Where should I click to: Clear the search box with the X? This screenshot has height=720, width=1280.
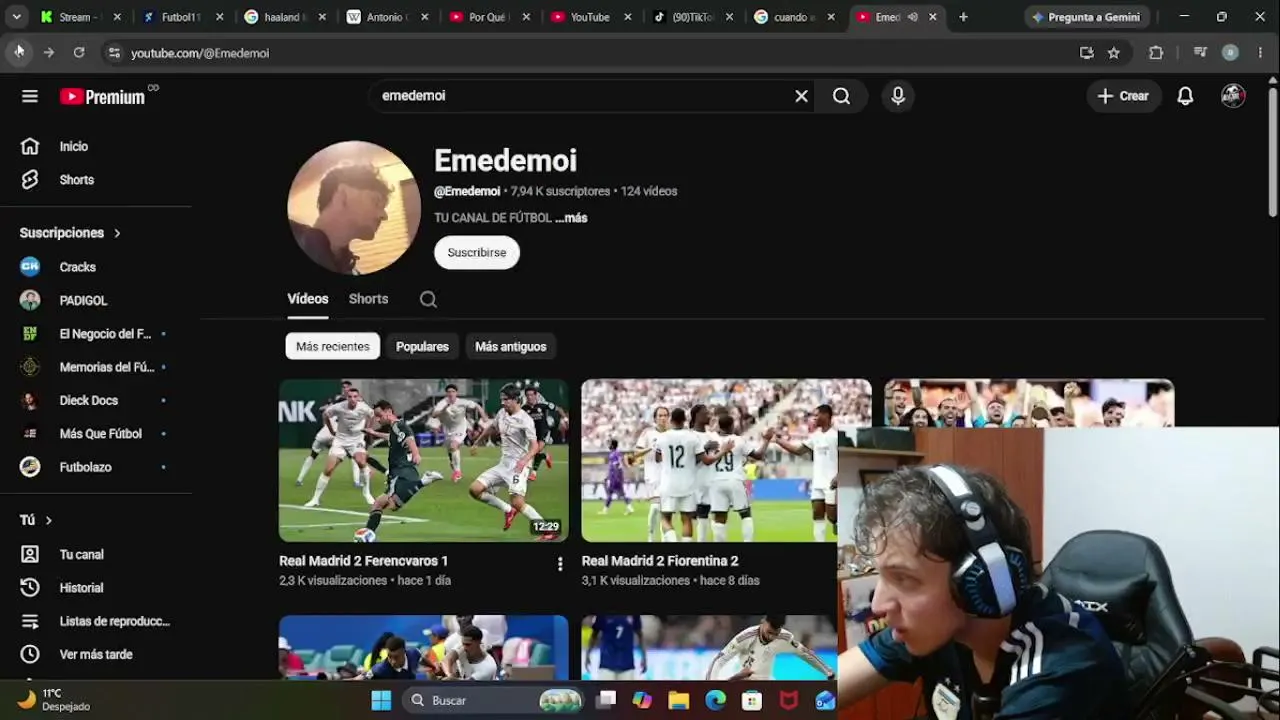801,96
